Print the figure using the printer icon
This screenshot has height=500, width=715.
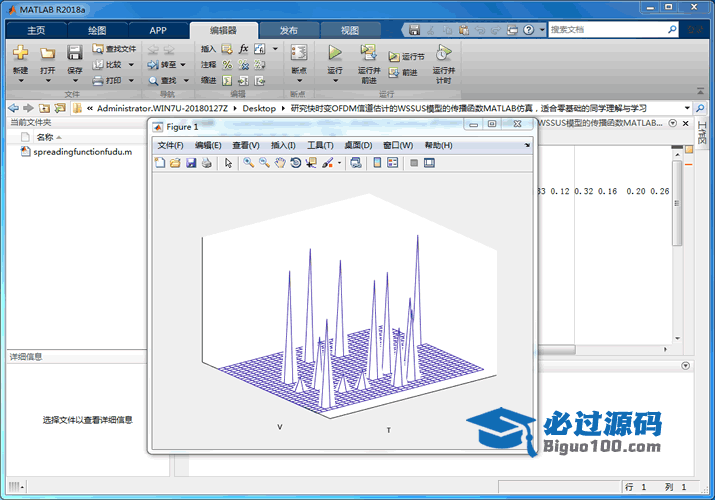[x=206, y=163]
